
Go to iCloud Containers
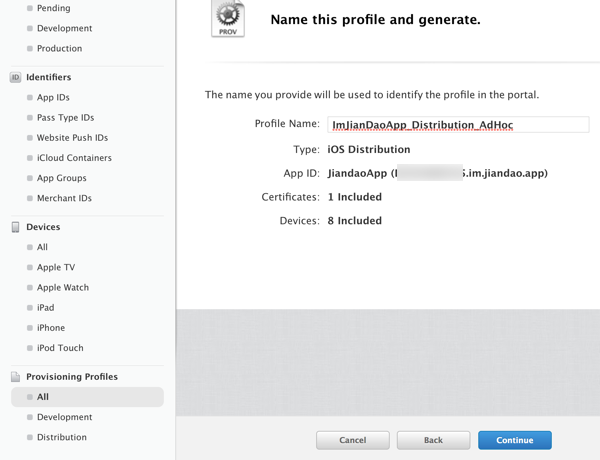(74, 158)
